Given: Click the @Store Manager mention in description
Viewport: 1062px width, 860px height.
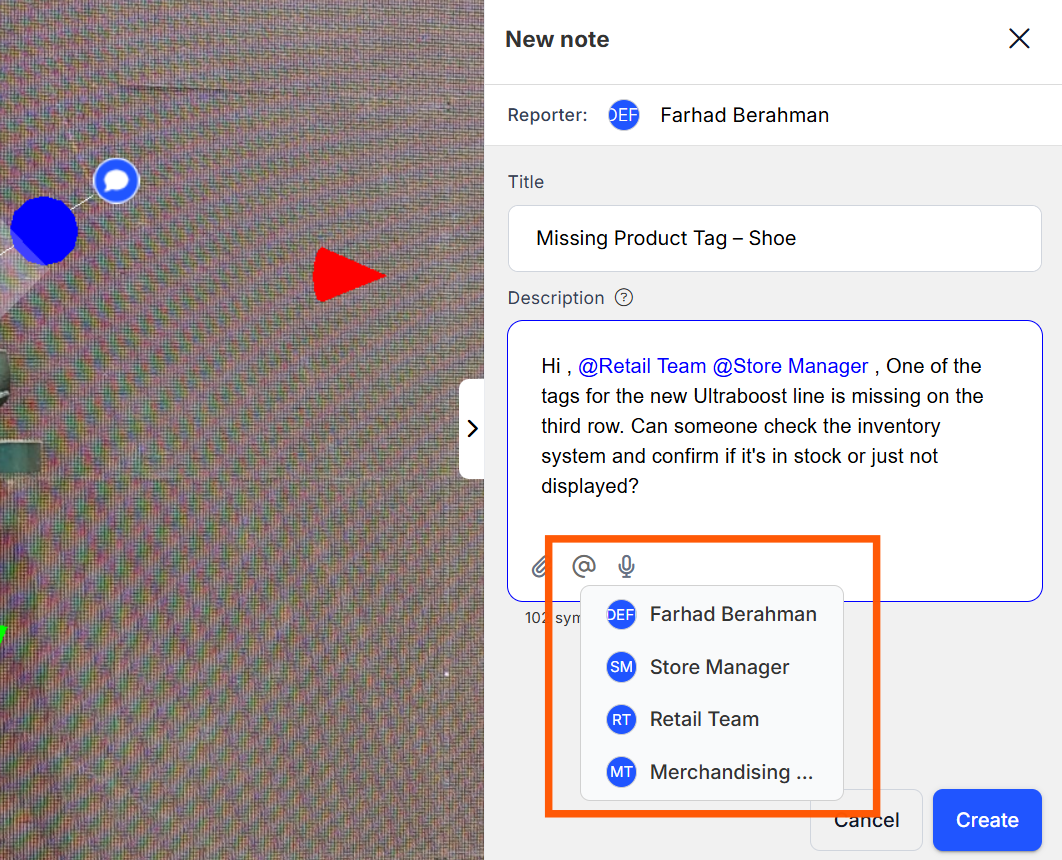Looking at the screenshot, I should (x=790, y=366).
